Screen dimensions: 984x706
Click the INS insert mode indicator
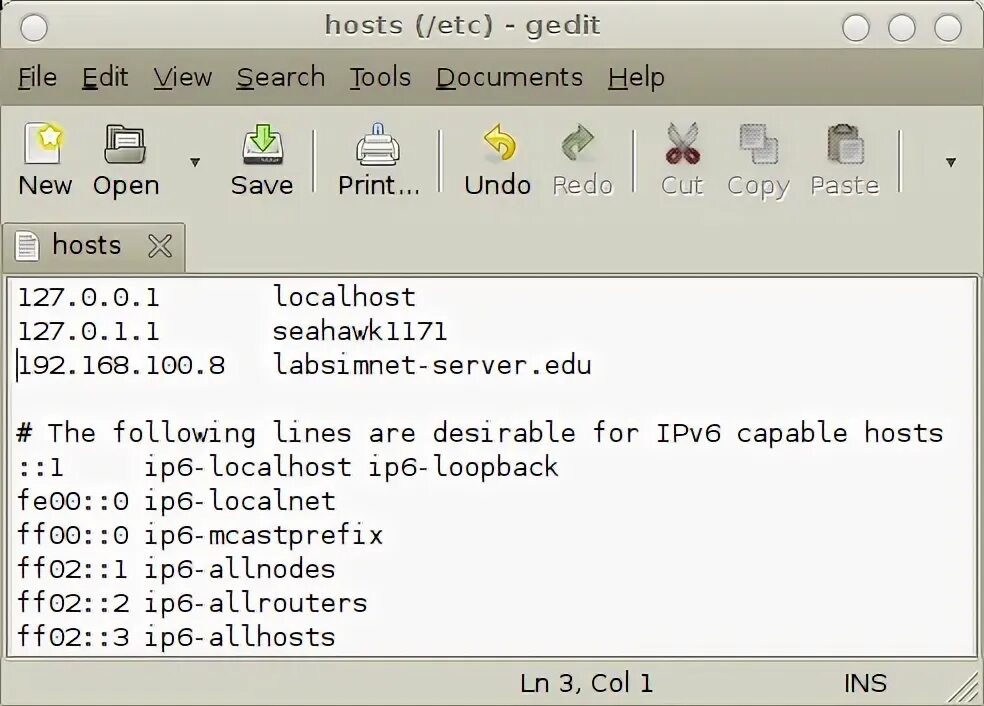[865, 683]
